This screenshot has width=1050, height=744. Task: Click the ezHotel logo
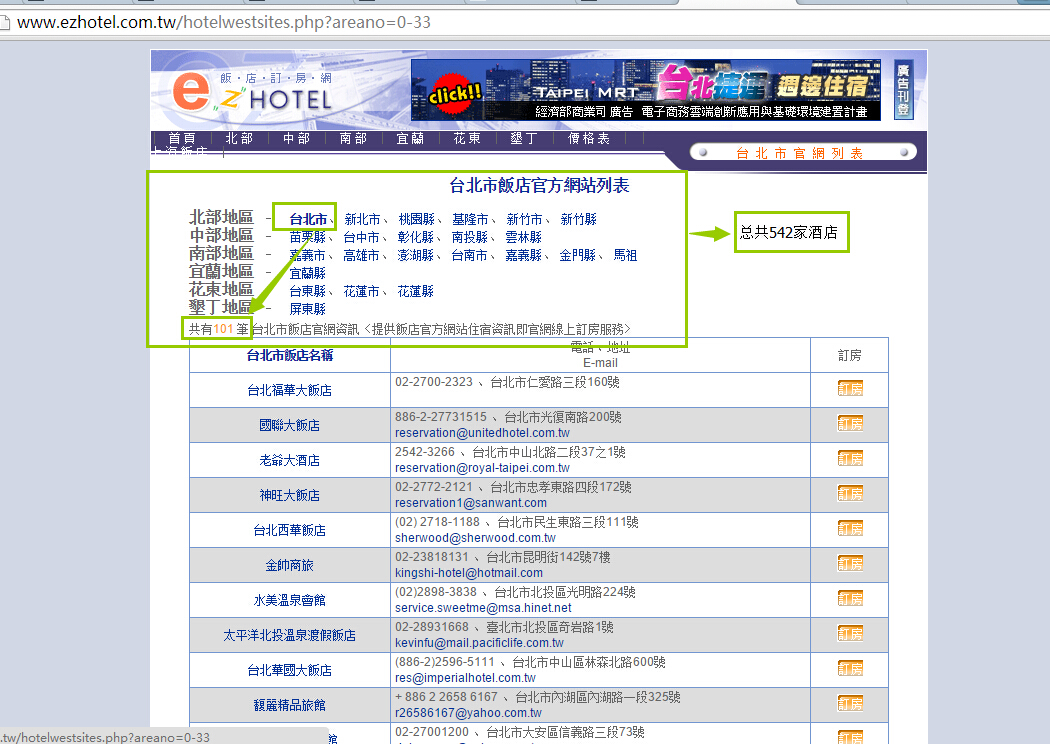(x=252, y=92)
